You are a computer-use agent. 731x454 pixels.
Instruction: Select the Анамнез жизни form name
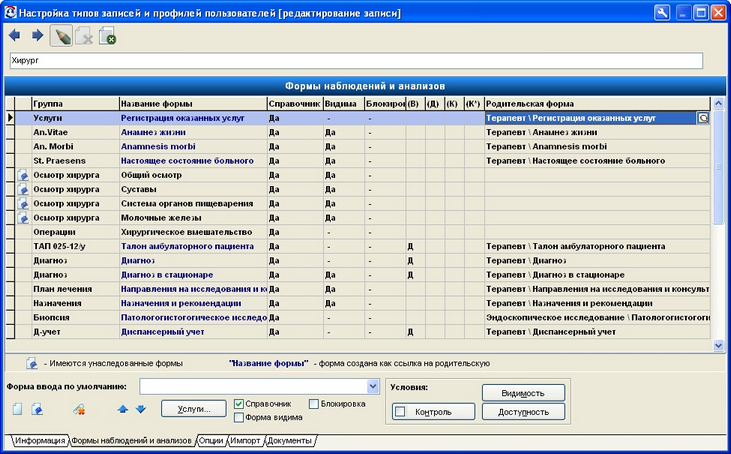tap(153, 132)
